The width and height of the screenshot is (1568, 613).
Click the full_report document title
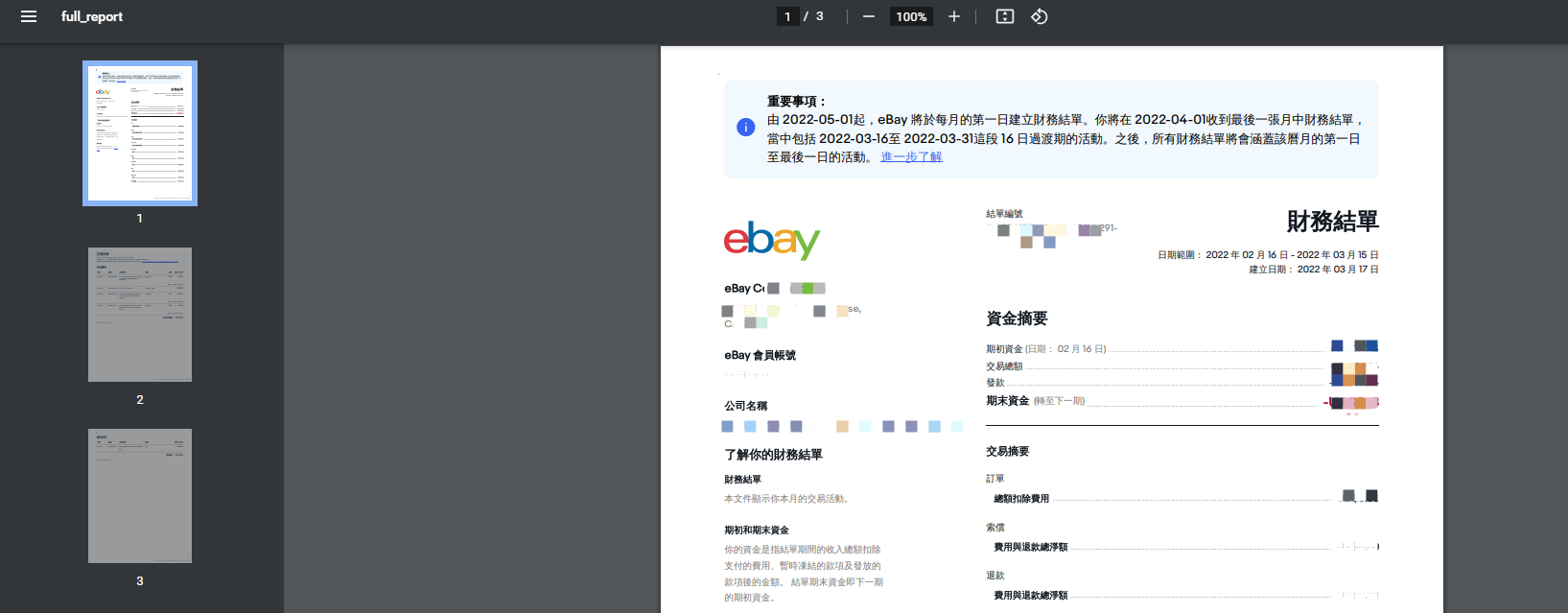tap(92, 16)
